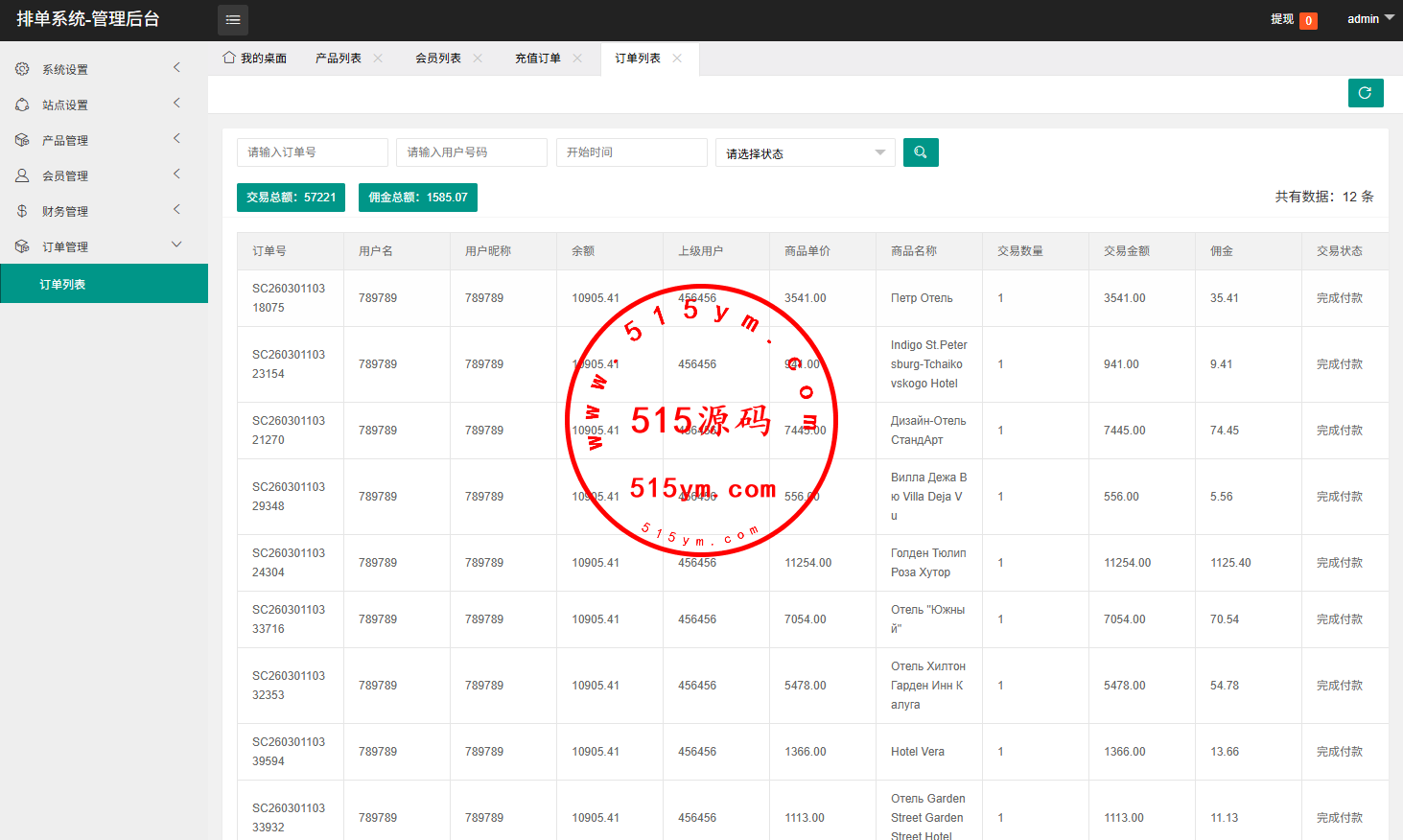
Task: Click the hamburger menu toggle icon
Action: click(x=232, y=20)
